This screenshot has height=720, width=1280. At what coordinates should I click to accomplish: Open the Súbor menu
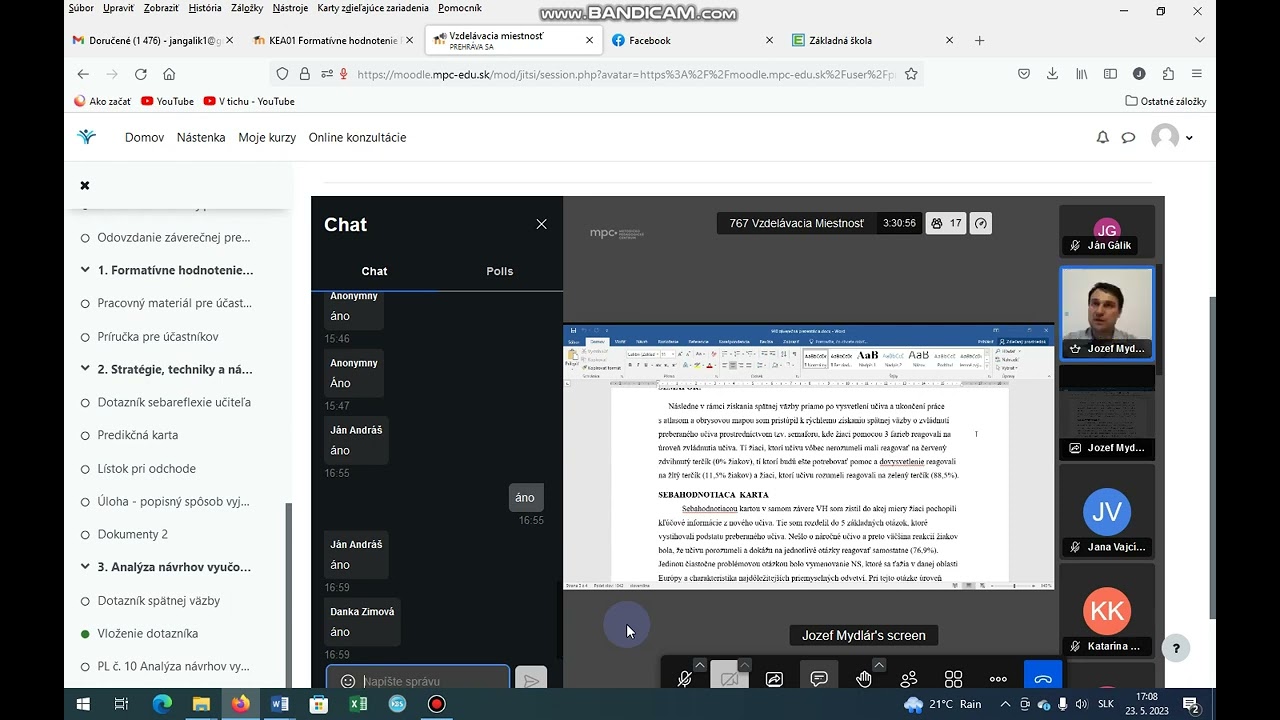pyautogui.click(x=82, y=8)
